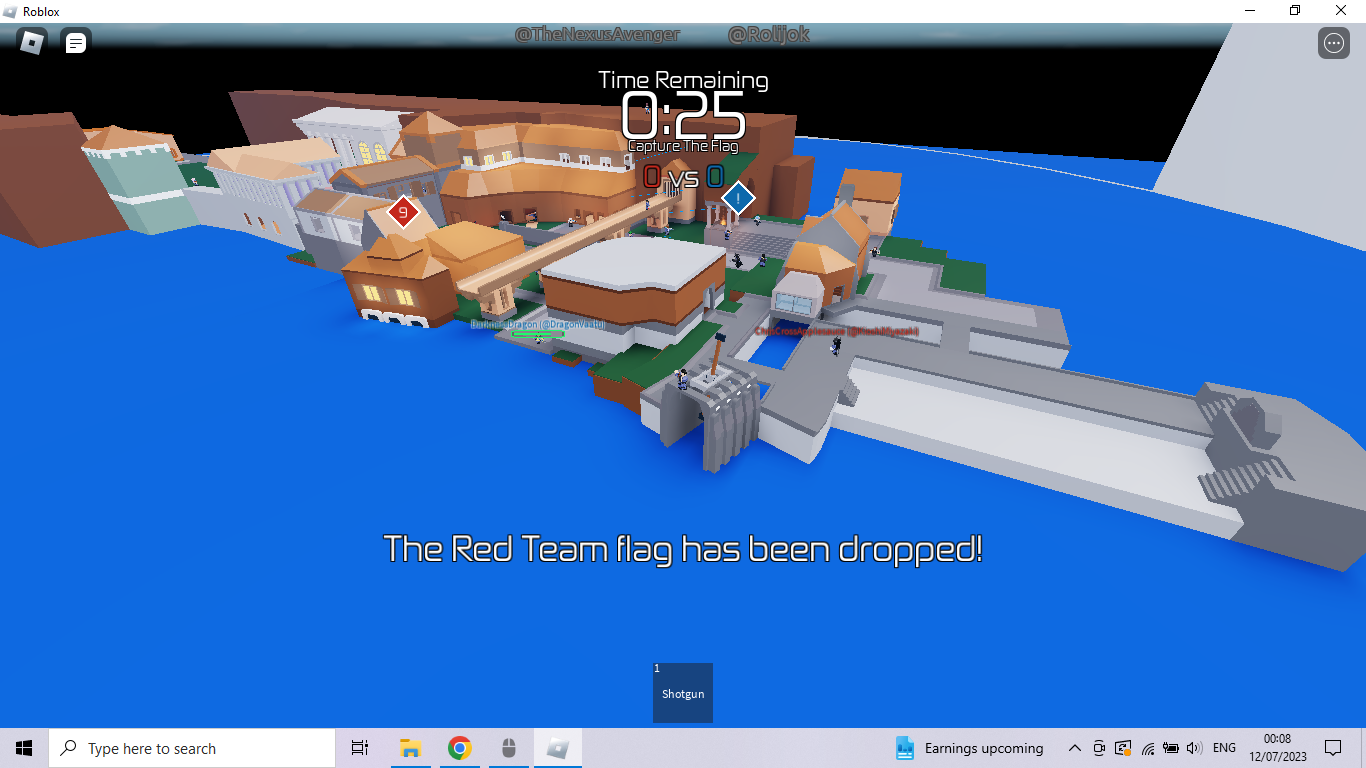
Task: Open the Windows Start menu
Action: click(x=24, y=748)
